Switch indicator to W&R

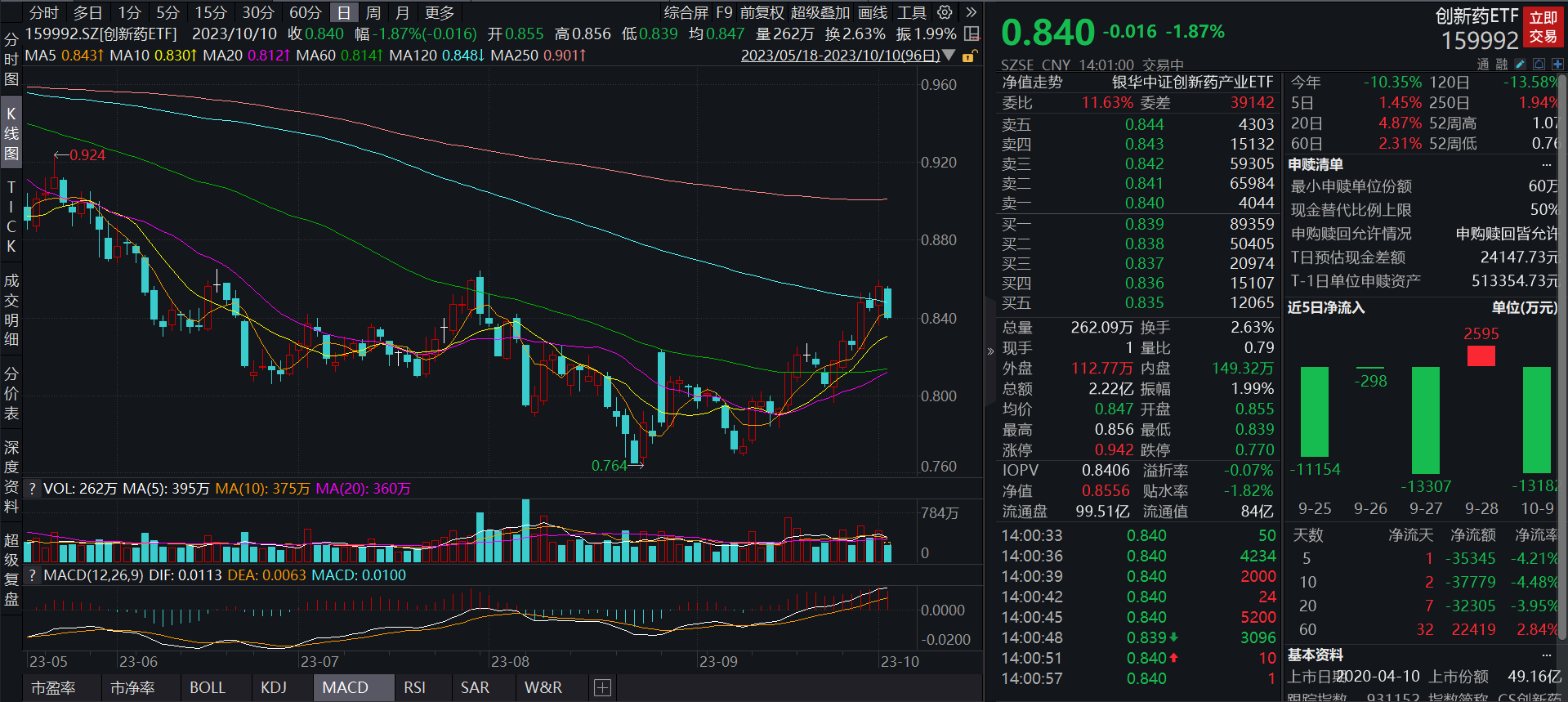coord(543,687)
